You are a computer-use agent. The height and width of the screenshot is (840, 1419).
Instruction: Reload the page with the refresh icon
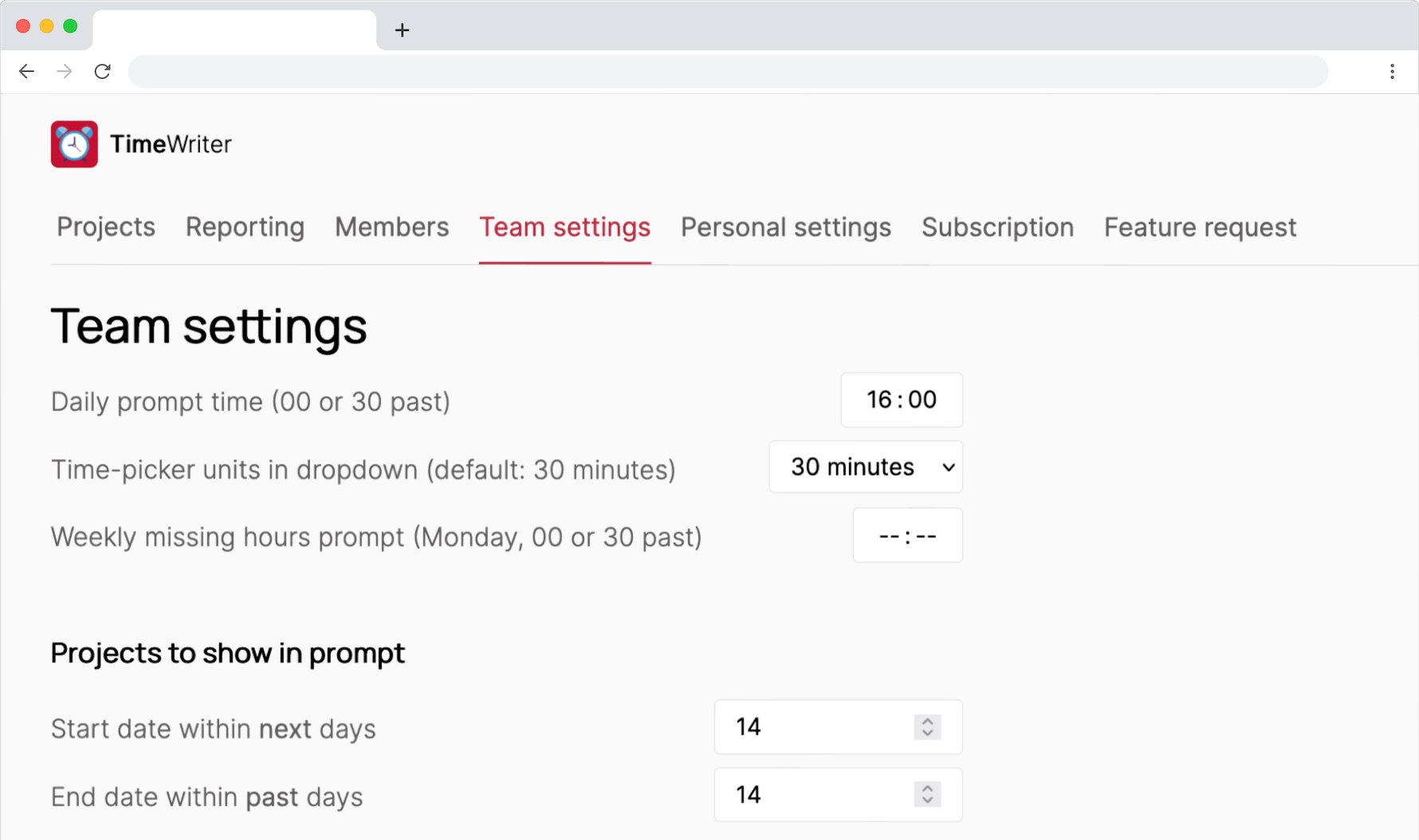point(103,72)
